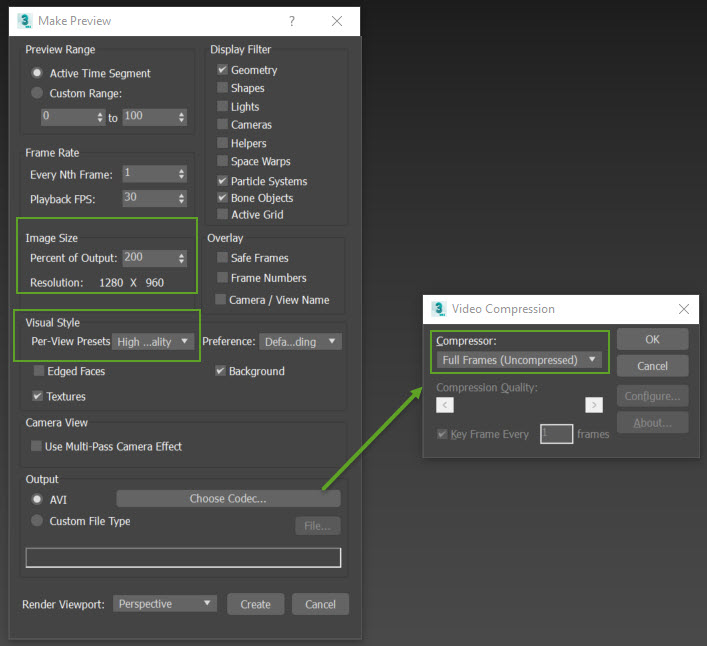This screenshot has width=707, height=646.
Task: Enable Frame Numbers overlay
Action: coord(222,277)
